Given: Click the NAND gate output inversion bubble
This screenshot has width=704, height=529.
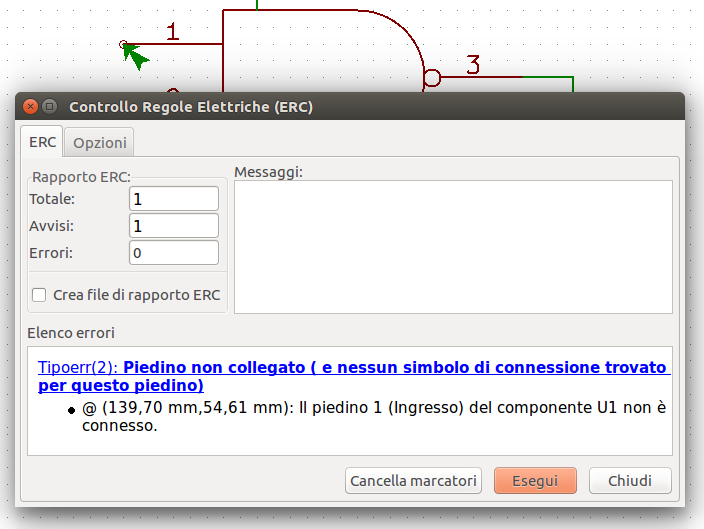Looking at the screenshot, I should 432,78.
